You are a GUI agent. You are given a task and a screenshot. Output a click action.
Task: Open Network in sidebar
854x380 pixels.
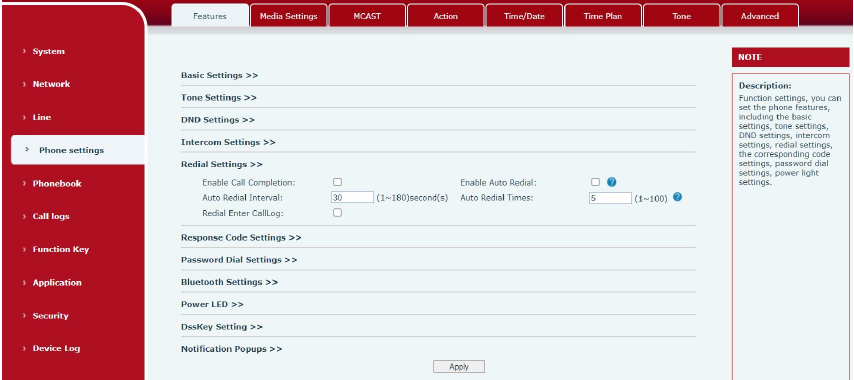(x=51, y=84)
